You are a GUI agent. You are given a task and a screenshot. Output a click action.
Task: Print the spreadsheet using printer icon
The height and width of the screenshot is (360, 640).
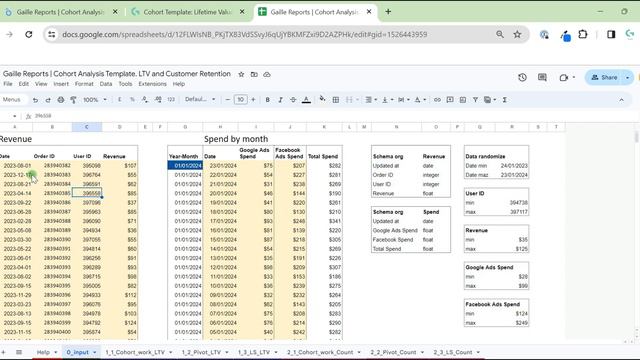point(61,100)
